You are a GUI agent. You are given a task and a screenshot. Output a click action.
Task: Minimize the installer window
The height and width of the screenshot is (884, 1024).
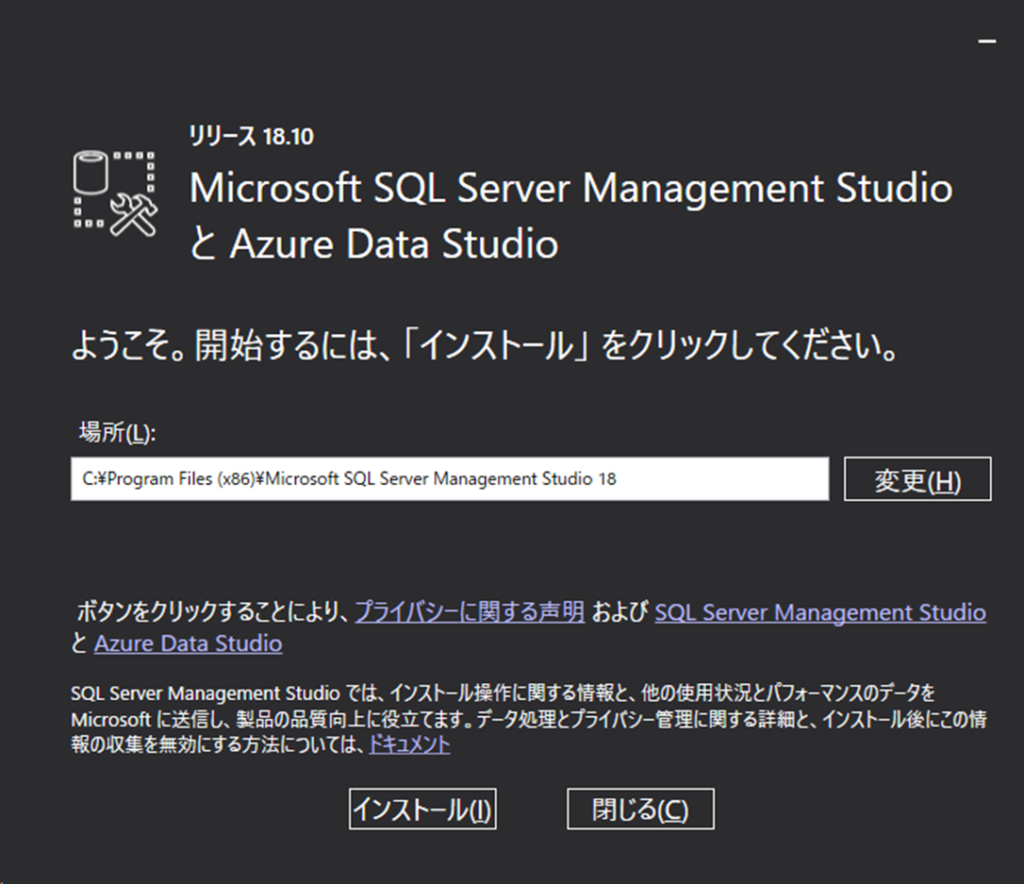[x=987, y=41]
